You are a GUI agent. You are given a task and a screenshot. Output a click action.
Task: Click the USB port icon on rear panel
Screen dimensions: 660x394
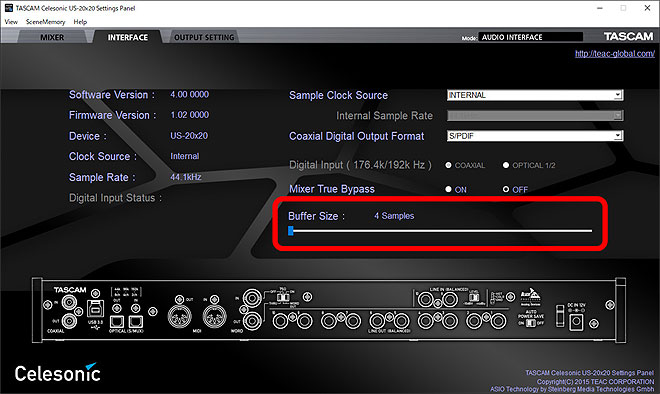pyautogui.click(x=96, y=309)
